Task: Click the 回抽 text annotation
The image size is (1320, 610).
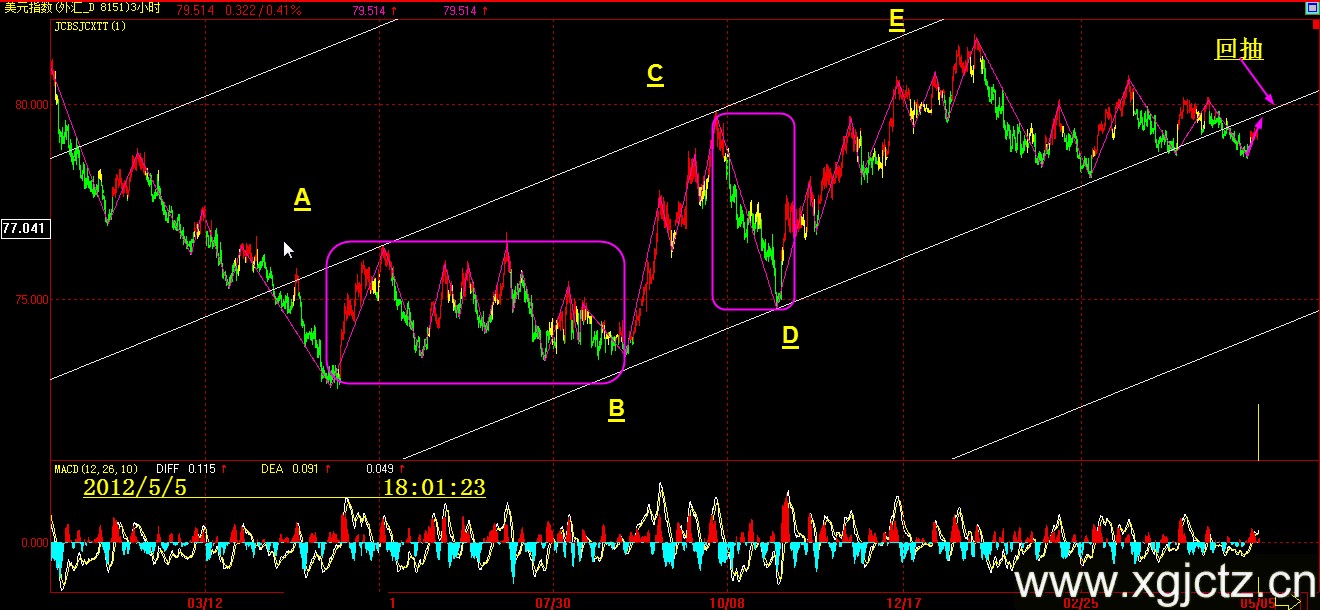Action: coord(1239,49)
